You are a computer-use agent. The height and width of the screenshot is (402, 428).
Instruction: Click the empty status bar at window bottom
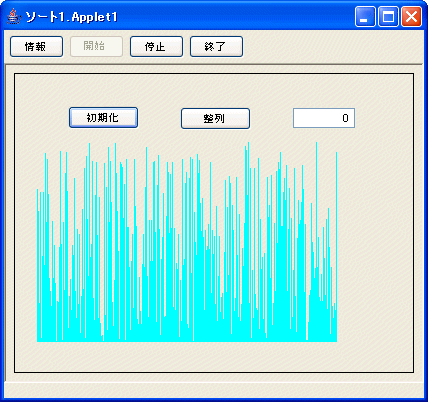pos(214,390)
